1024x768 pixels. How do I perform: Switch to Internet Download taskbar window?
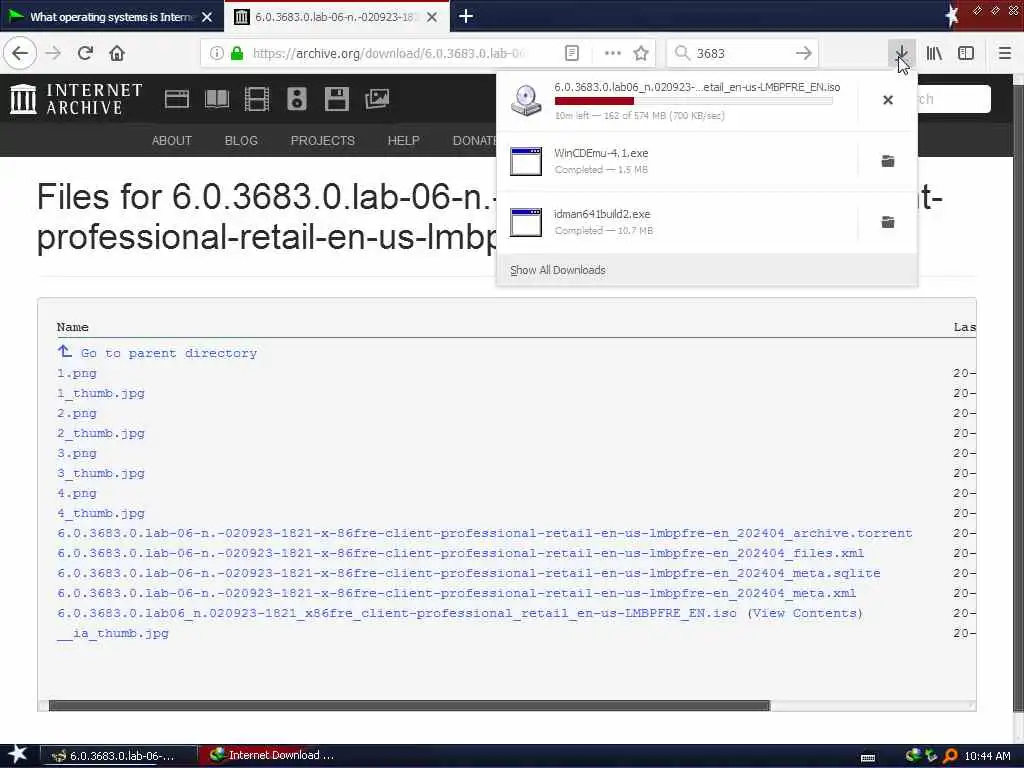(x=273, y=755)
